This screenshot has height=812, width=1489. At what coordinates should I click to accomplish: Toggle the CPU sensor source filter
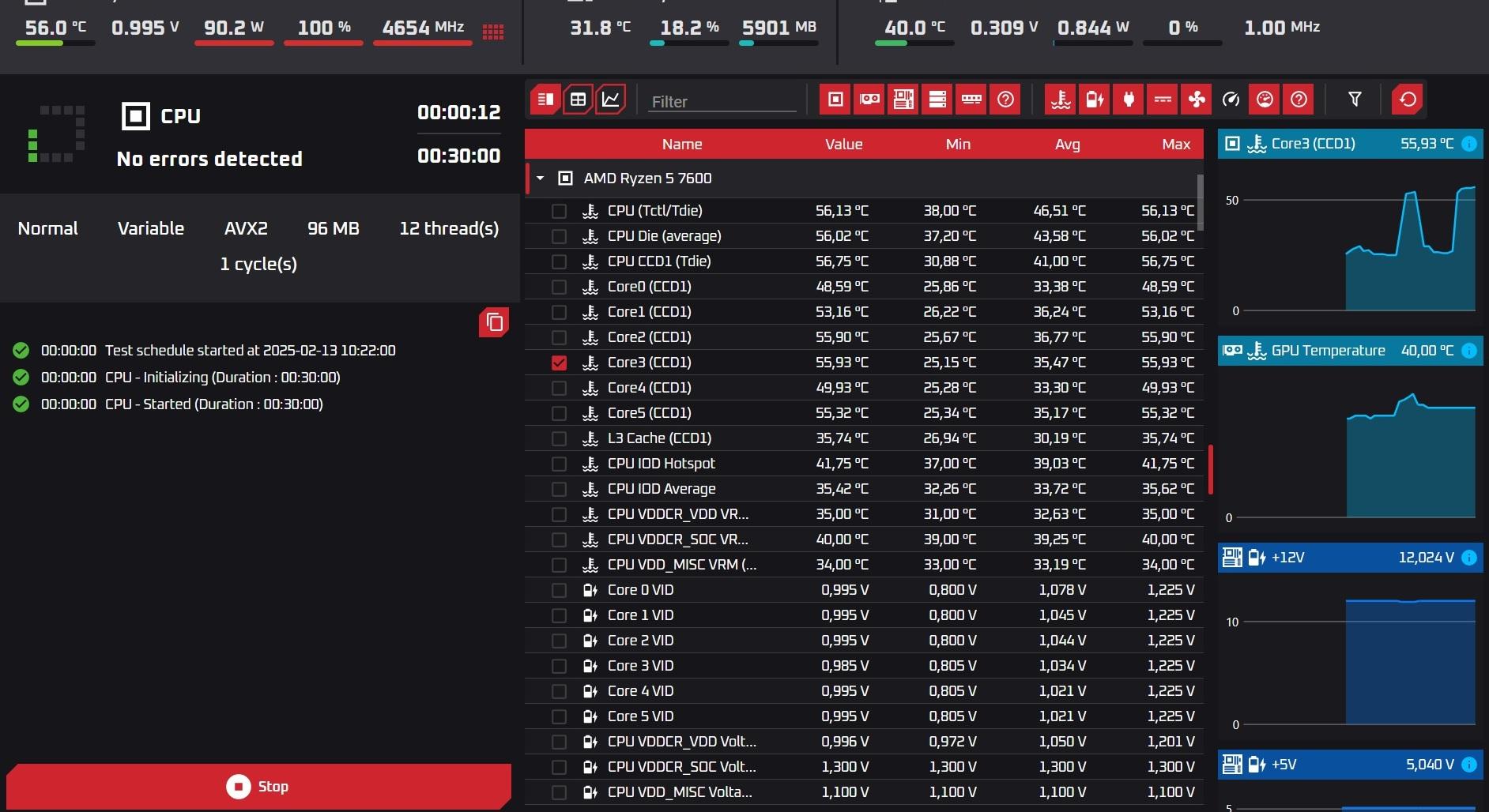[835, 100]
